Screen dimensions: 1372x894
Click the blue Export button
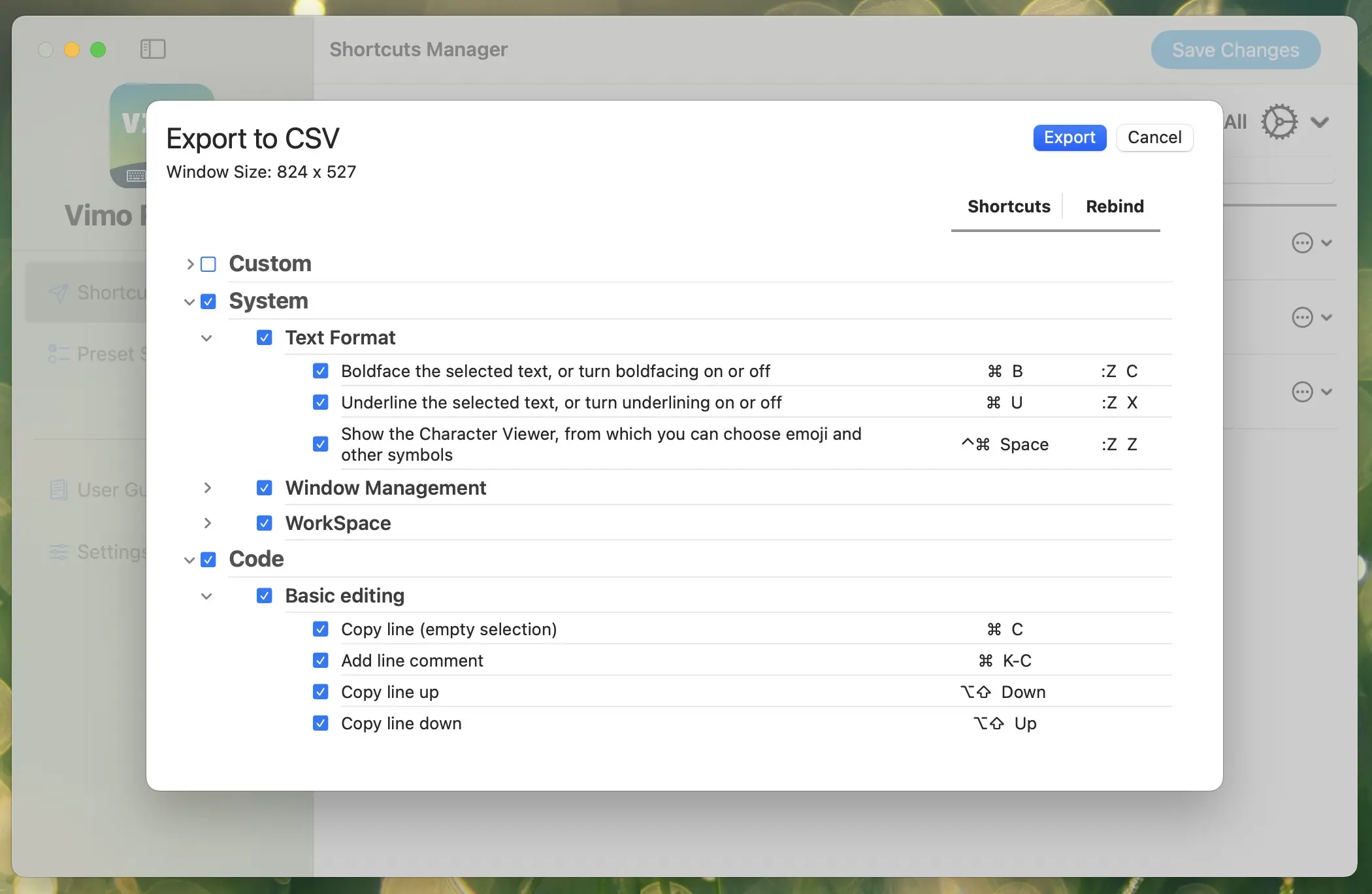[1069, 137]
